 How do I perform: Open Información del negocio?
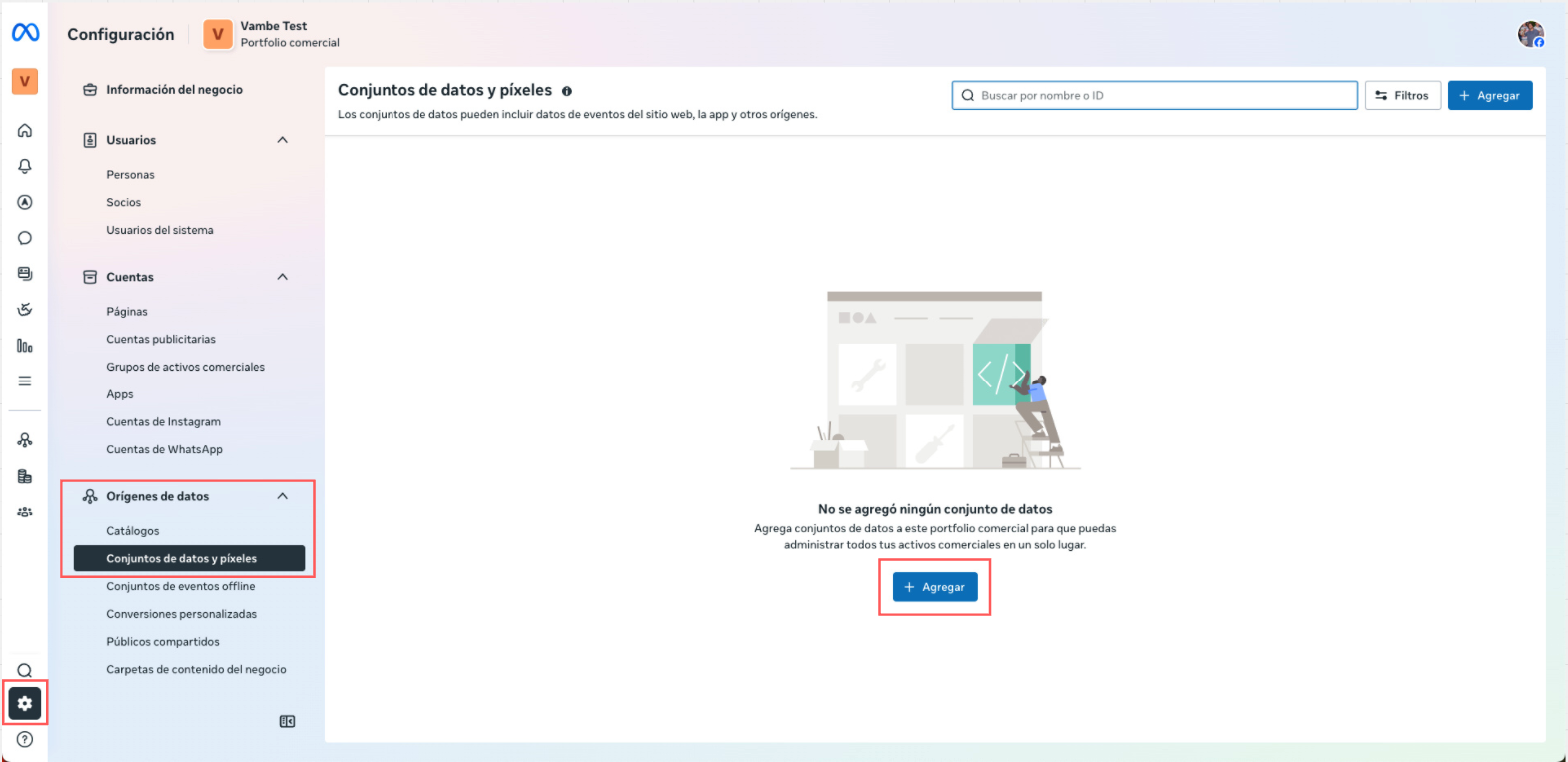pos(174,90)
